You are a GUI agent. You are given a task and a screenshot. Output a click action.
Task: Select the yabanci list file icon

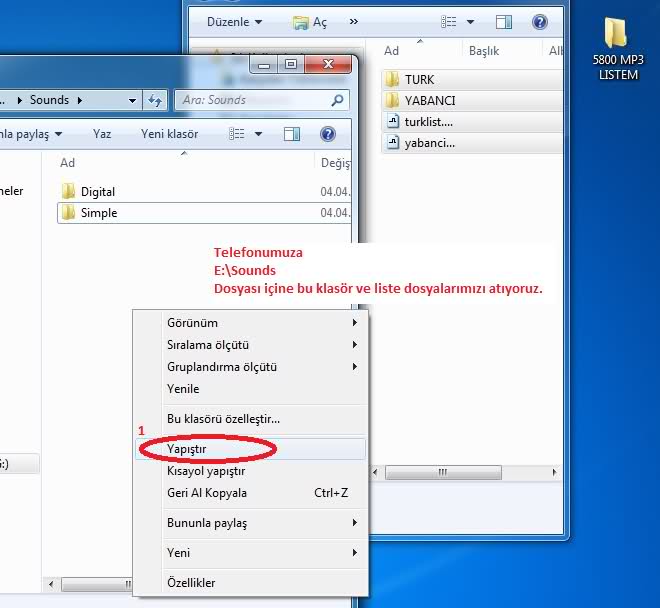[393, 143]
